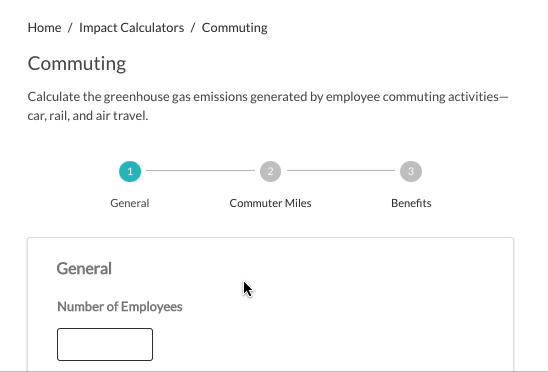
Task: Click the General section heading in the card
Action: pyautogui.click(x=84, y=269)
